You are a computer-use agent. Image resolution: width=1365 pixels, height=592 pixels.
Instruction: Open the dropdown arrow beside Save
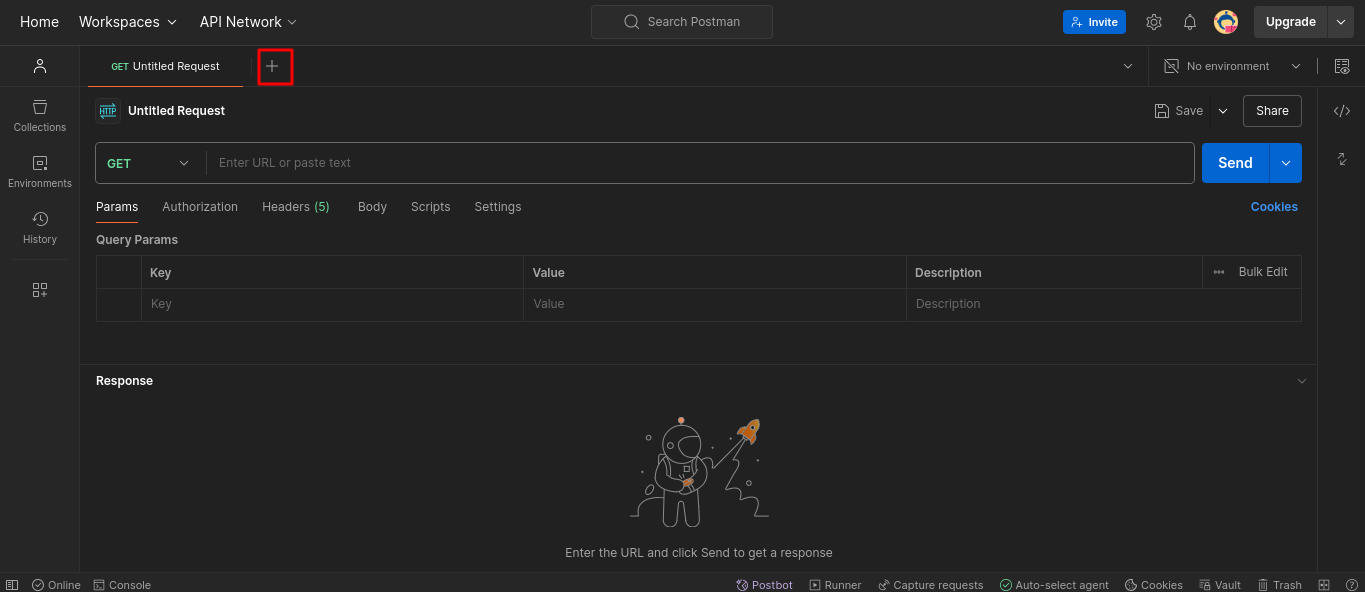(x=1223, y=111)
